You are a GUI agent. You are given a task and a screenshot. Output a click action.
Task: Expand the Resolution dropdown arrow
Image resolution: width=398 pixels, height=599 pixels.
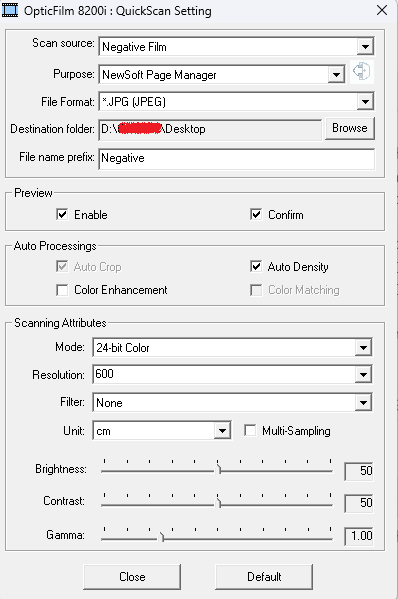click(x=363, y=375)
